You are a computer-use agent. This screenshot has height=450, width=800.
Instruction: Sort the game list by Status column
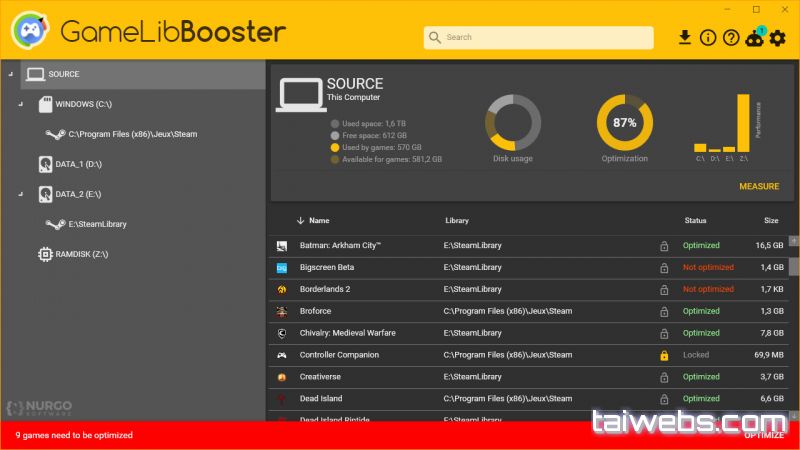pyautogui.click(x=695, y=220)
